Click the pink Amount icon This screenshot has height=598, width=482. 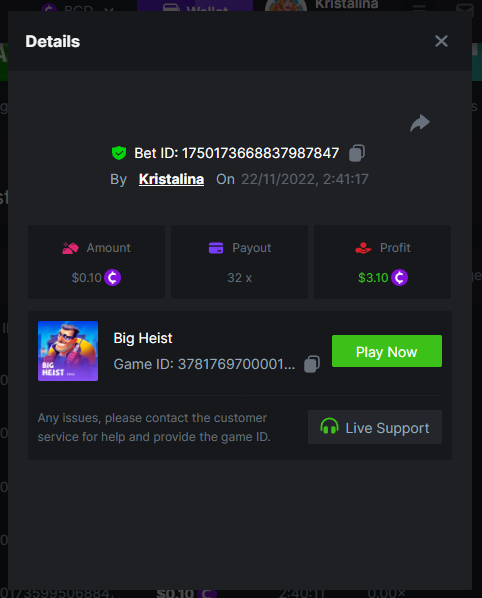70,248
